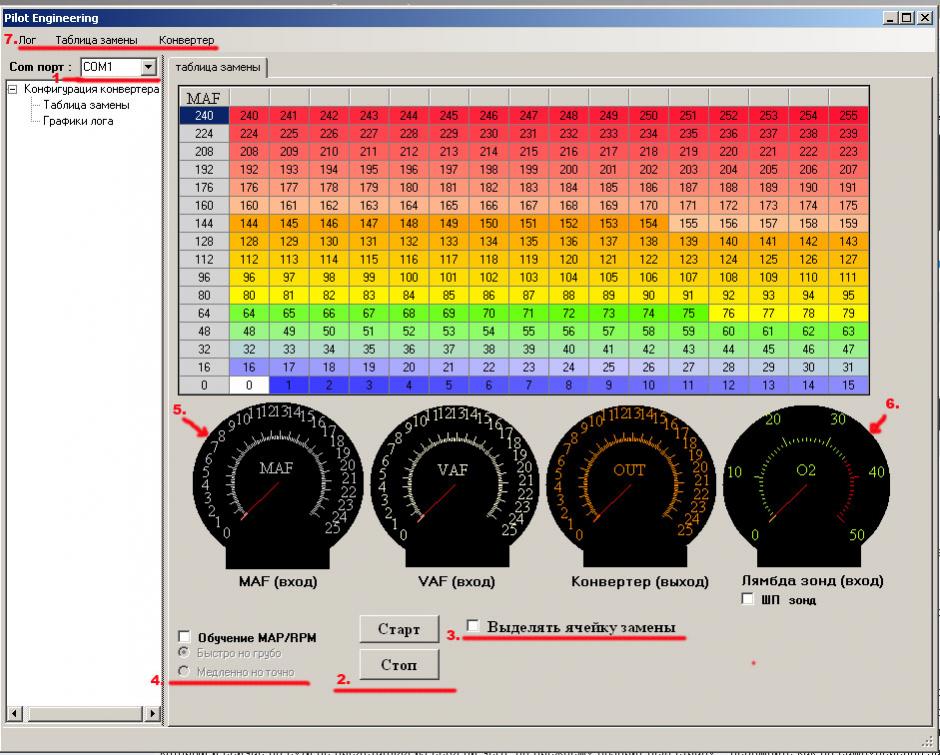This screenshot has width=940, height=755.
Task: Select table cell with value 7
Action: click(x=529, y=385)
